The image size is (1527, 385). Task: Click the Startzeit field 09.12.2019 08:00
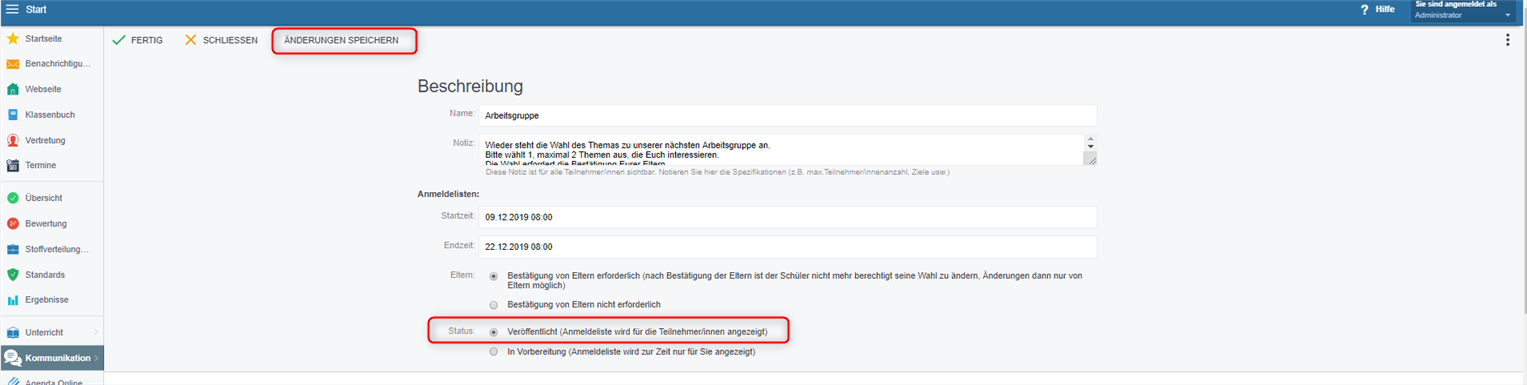[x=788, y=217]
